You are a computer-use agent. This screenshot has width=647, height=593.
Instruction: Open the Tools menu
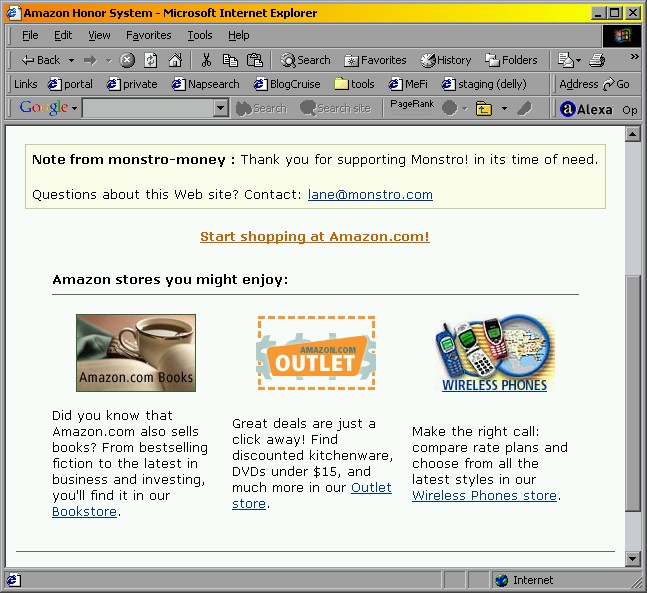pos(200,35)
